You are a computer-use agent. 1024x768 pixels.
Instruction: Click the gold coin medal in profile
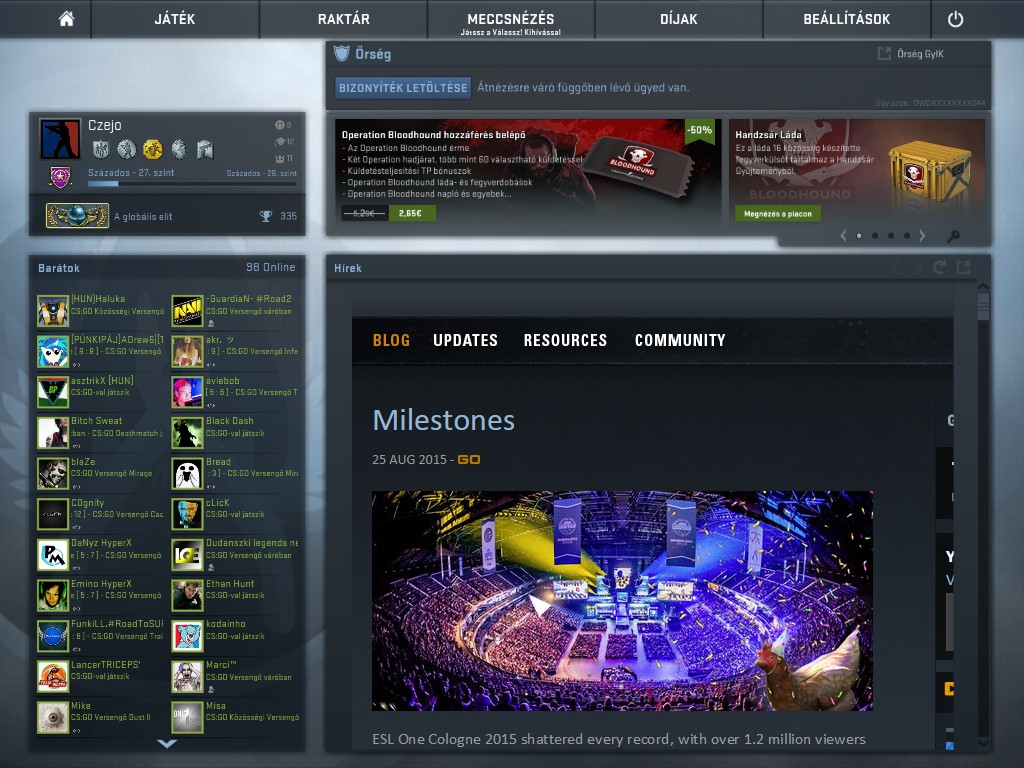pyautogui.click(x=153, y=150)
